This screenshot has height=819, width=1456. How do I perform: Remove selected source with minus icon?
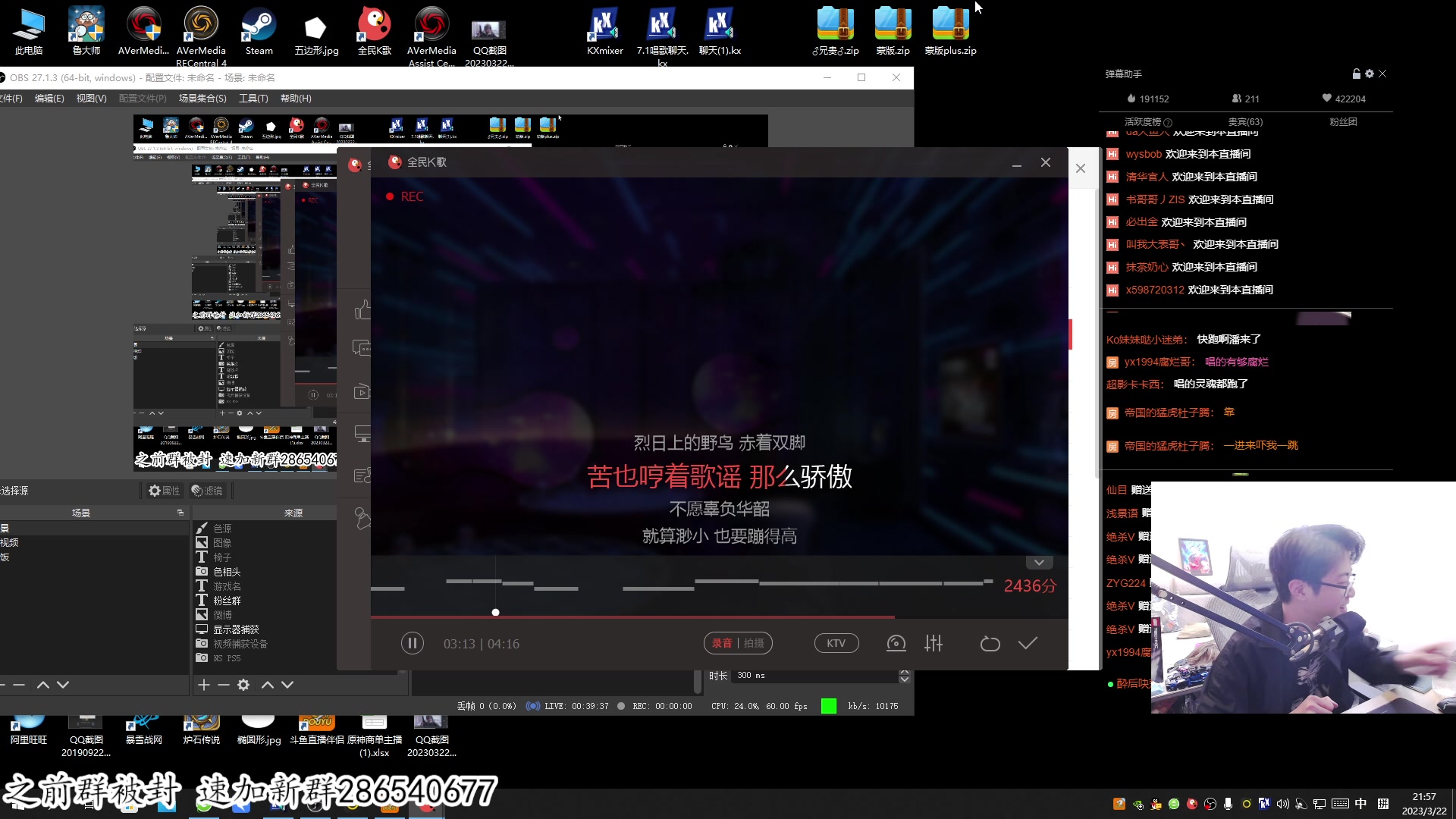click(x=224, y=685)
